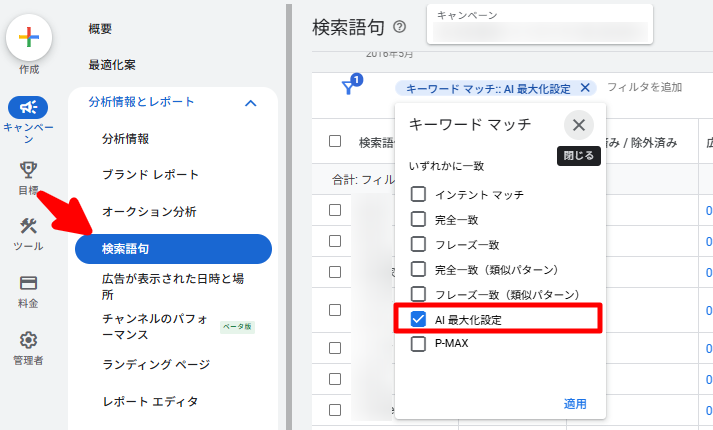Click help icon beside 検索語句 title
This screenshot has height=430, width=713.
tap(400, 27)
